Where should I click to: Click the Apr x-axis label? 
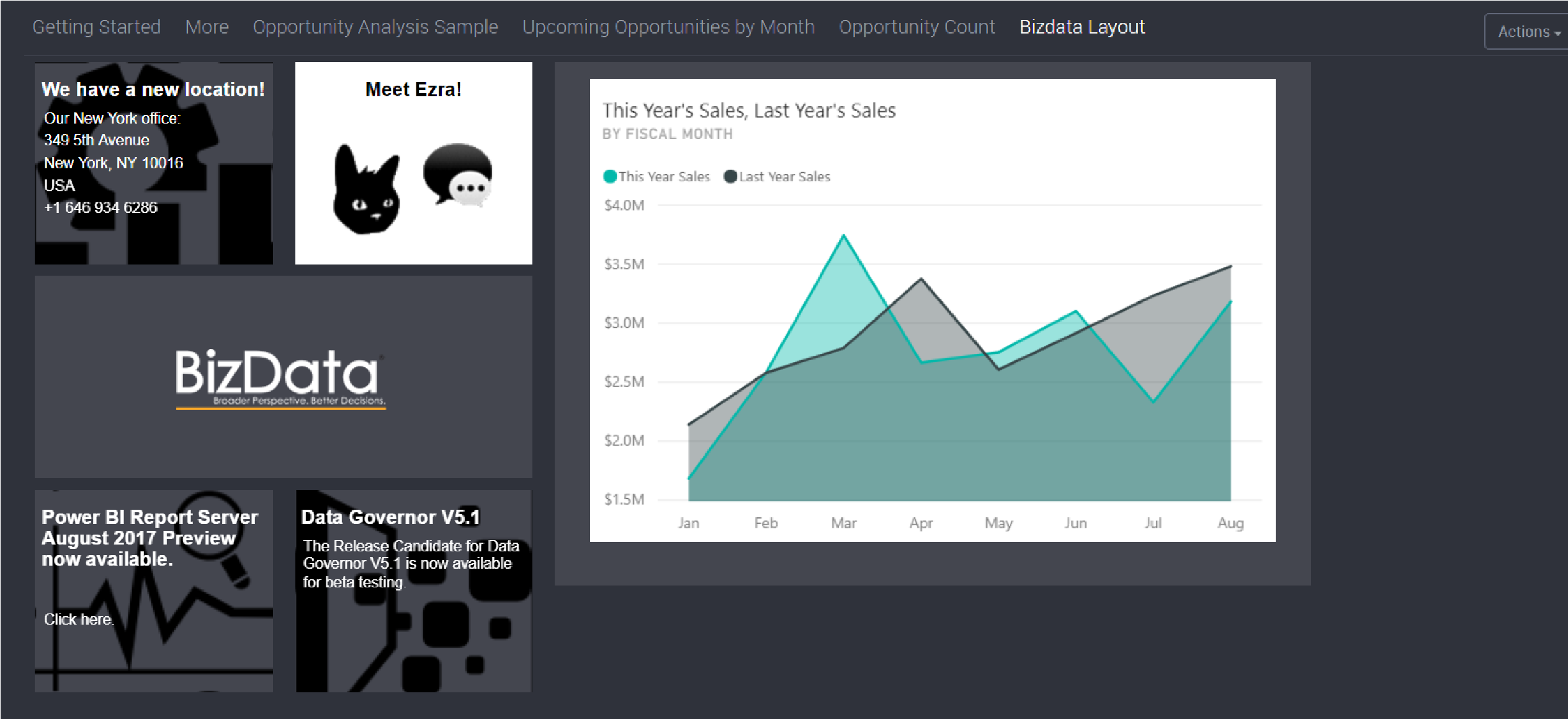[x=921, y=523]
